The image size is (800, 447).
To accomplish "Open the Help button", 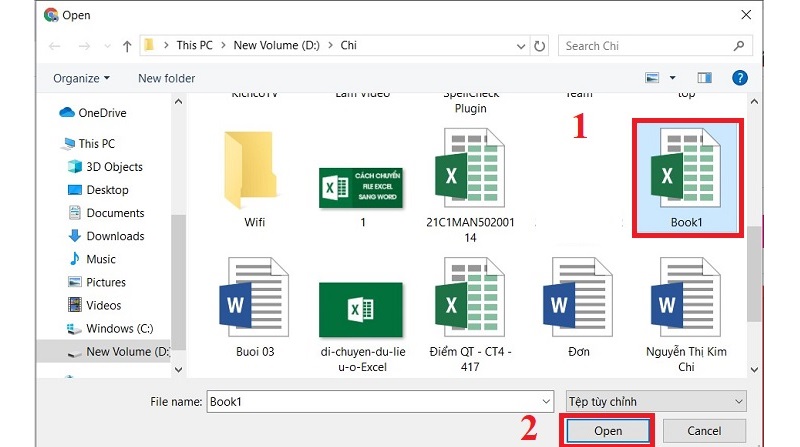I will tap(740, 78).
